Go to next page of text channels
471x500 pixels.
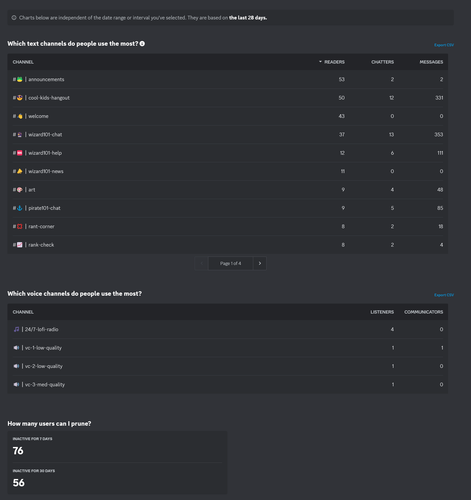pyautogui.click(x=260, y=263)
